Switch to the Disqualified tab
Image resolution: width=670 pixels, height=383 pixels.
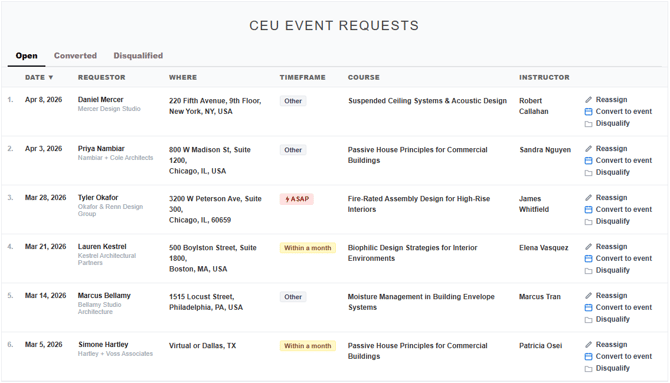coord(138,56)
